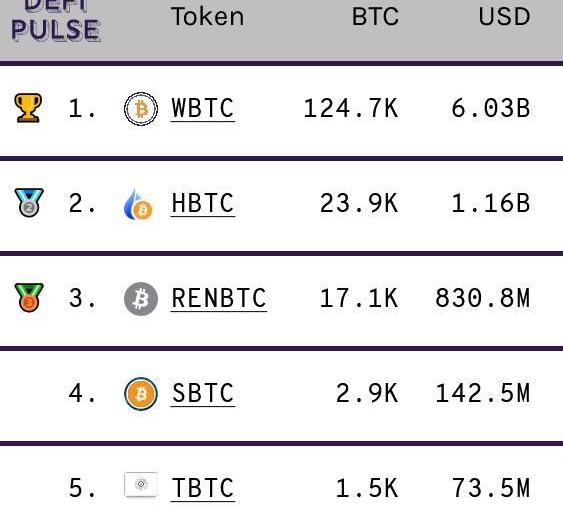Open the WBTC token link

pos(203,109)
